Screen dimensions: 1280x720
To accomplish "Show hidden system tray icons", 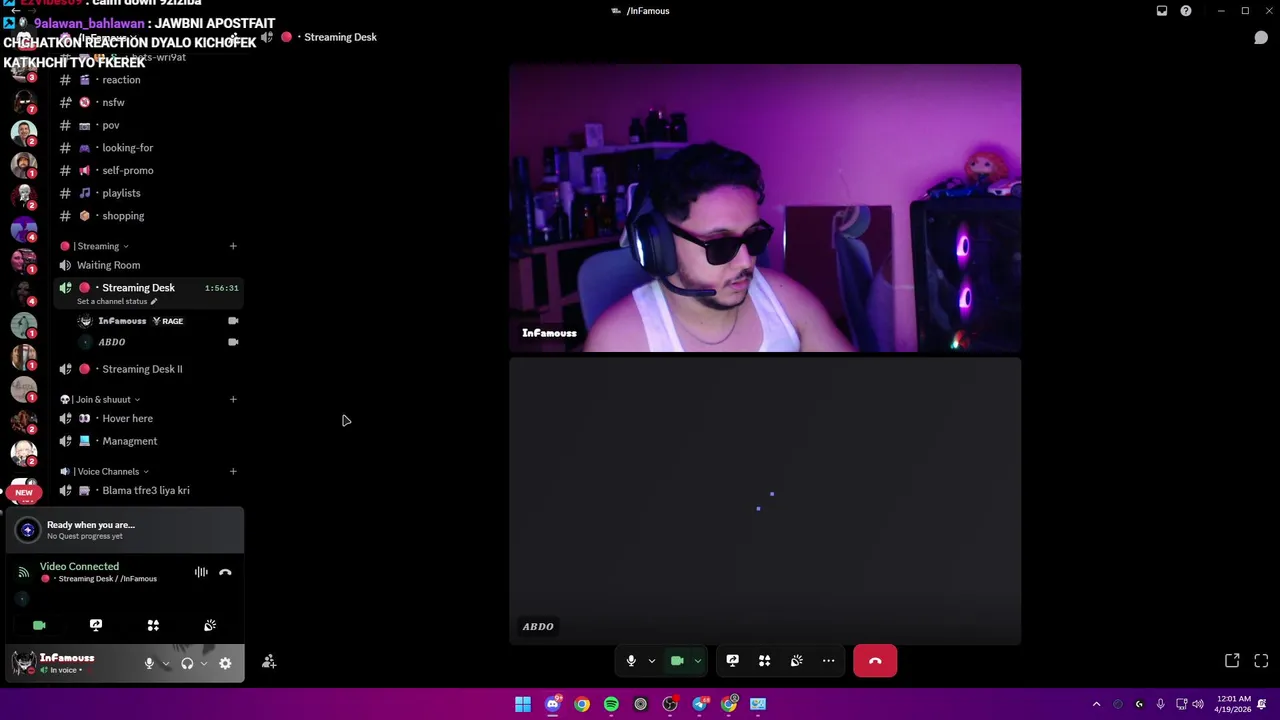I will (x=1096, y=704).
